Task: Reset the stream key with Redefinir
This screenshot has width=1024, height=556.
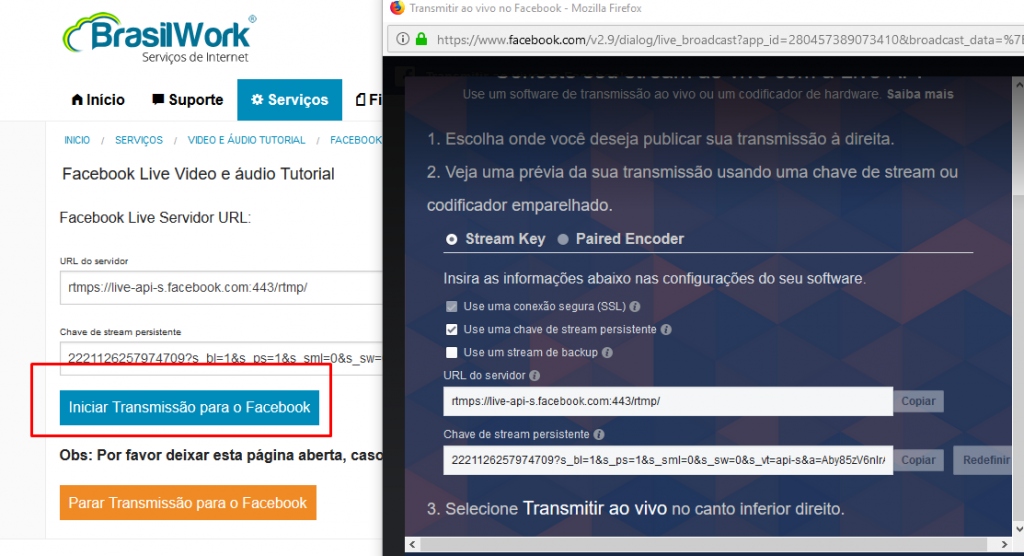Action: point(985,460)
